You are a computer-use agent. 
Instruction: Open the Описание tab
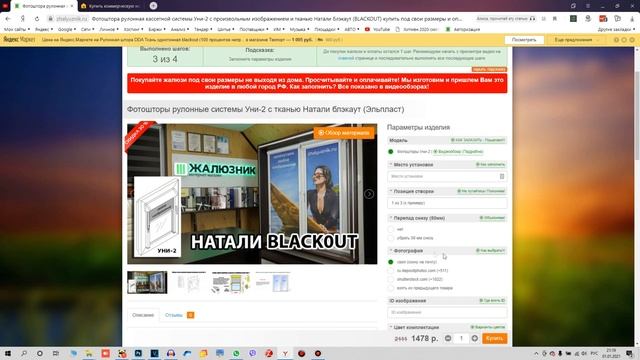pyautogui.click(x=143, y=315)
